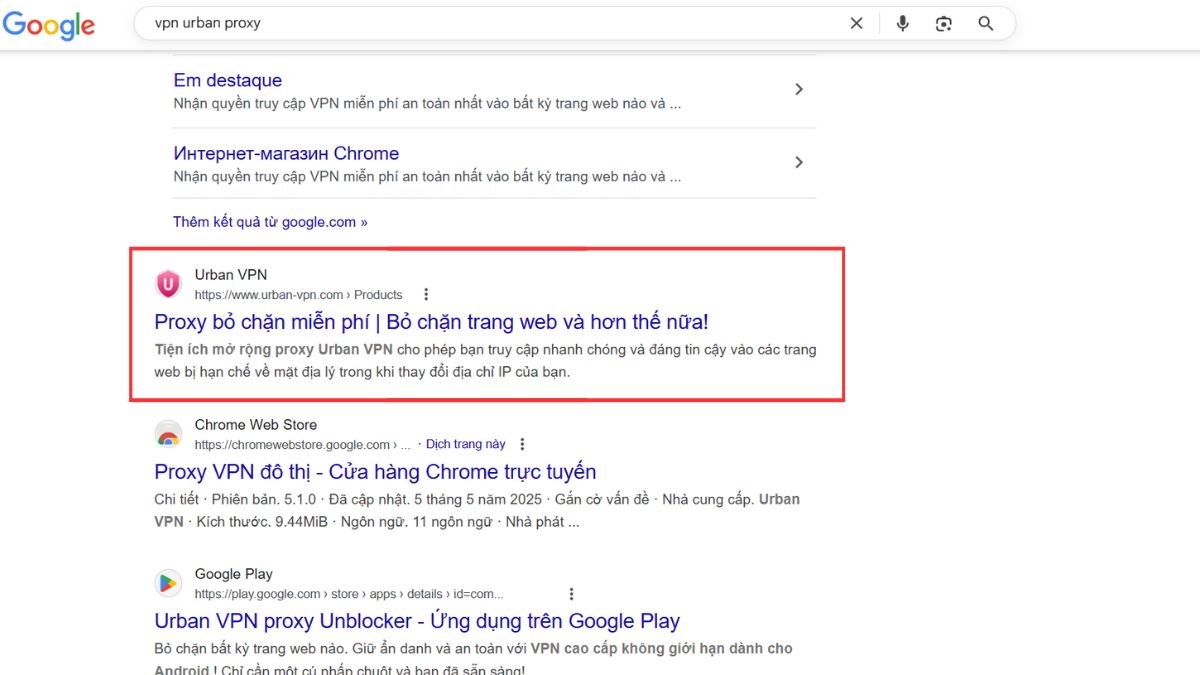Viewport: 1200px width, 675px height.
Task: Open 'Urban VPN proxy Unblocker' Google Play result
Action: [417, 621]
